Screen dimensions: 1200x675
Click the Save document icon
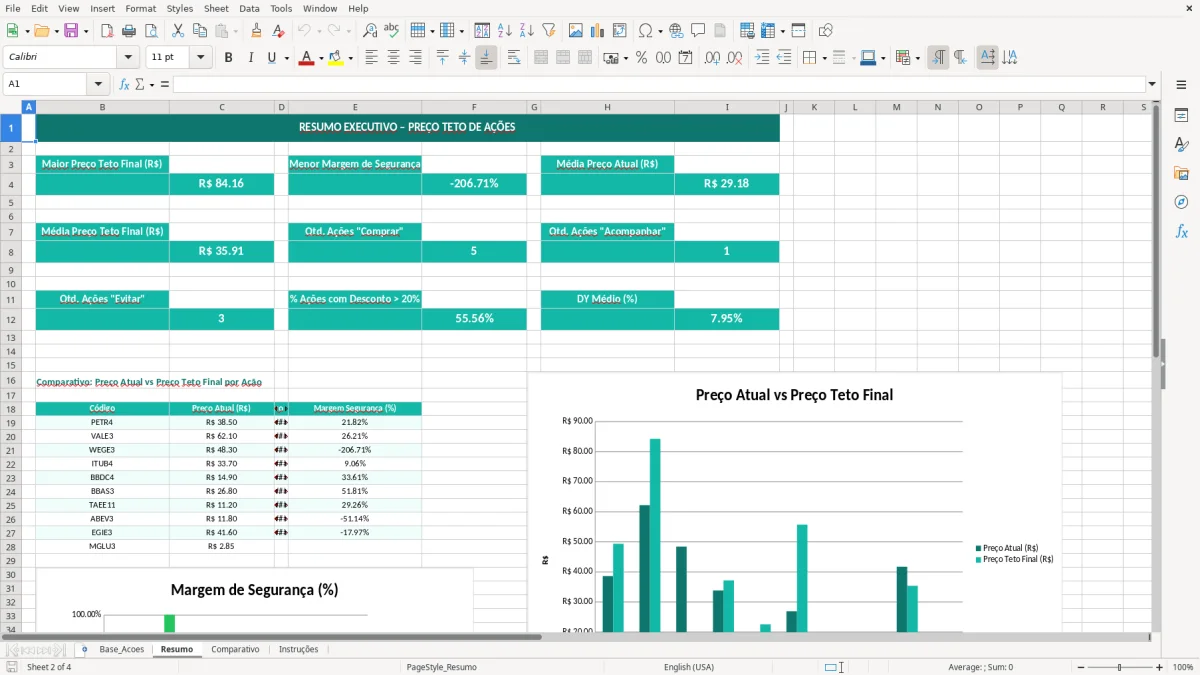coord(71,31)
